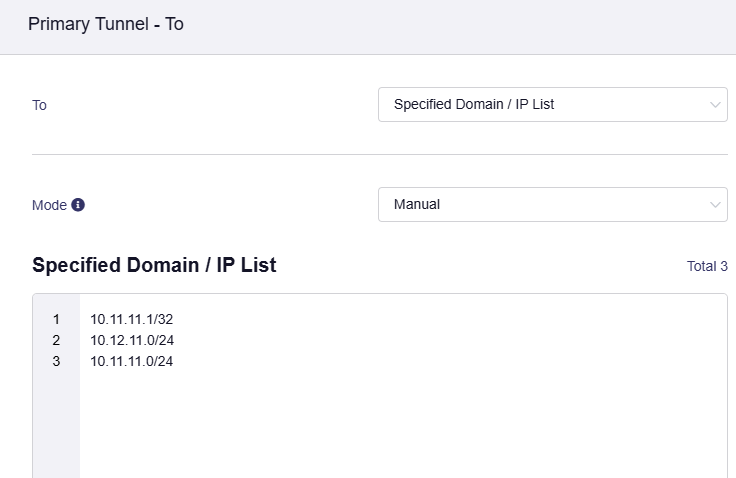The width and height of the screenshot is (736, 478).
Task: Click the 10.11.11.1/32 entry in list
Action: [132, 319]
